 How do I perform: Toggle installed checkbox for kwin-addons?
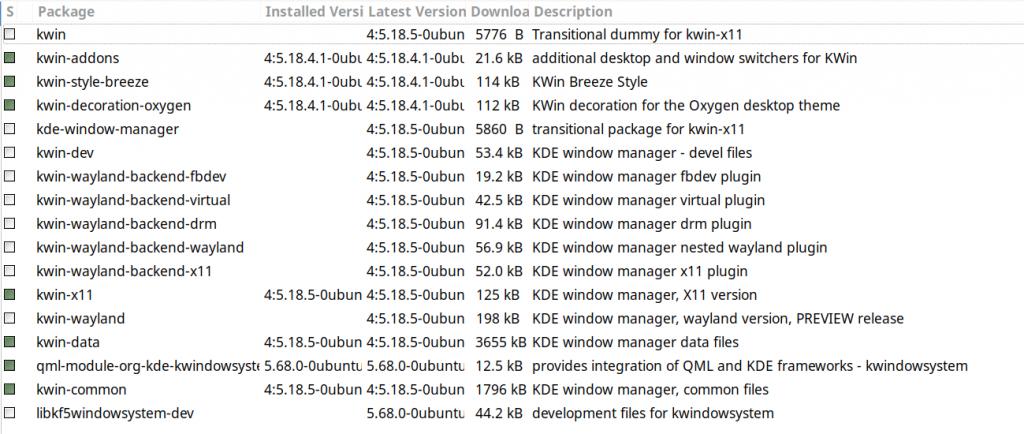[x=10, y=58]
